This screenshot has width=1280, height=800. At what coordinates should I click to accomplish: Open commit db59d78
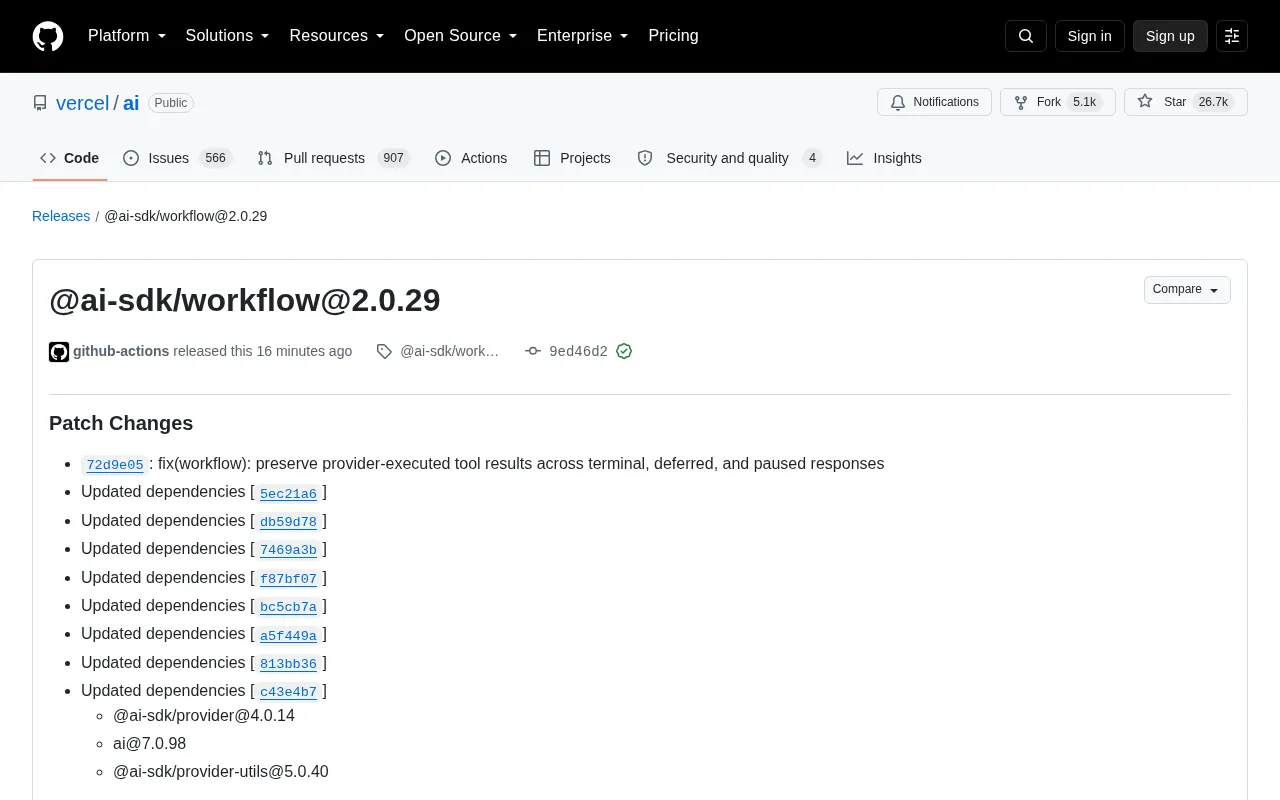[288, 521]
